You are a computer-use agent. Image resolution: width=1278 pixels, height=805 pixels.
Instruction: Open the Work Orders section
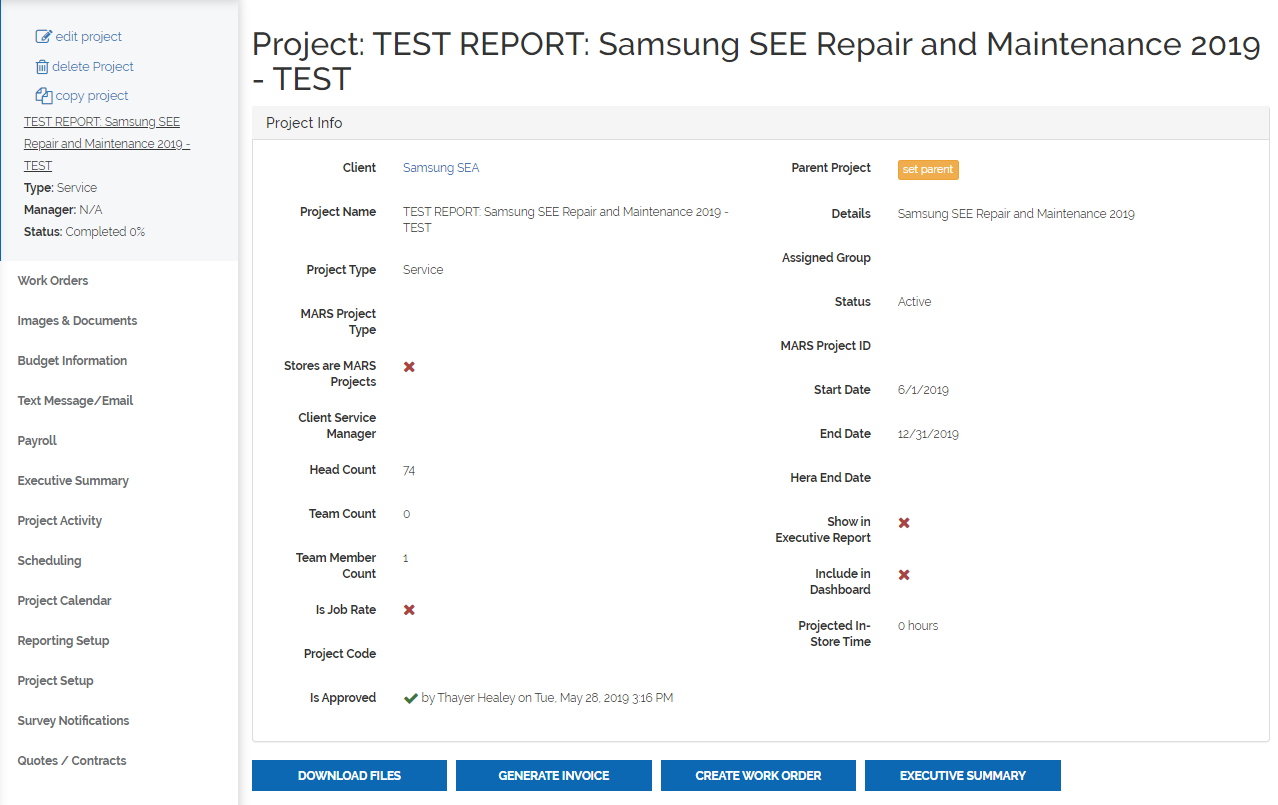pos(53,281)
